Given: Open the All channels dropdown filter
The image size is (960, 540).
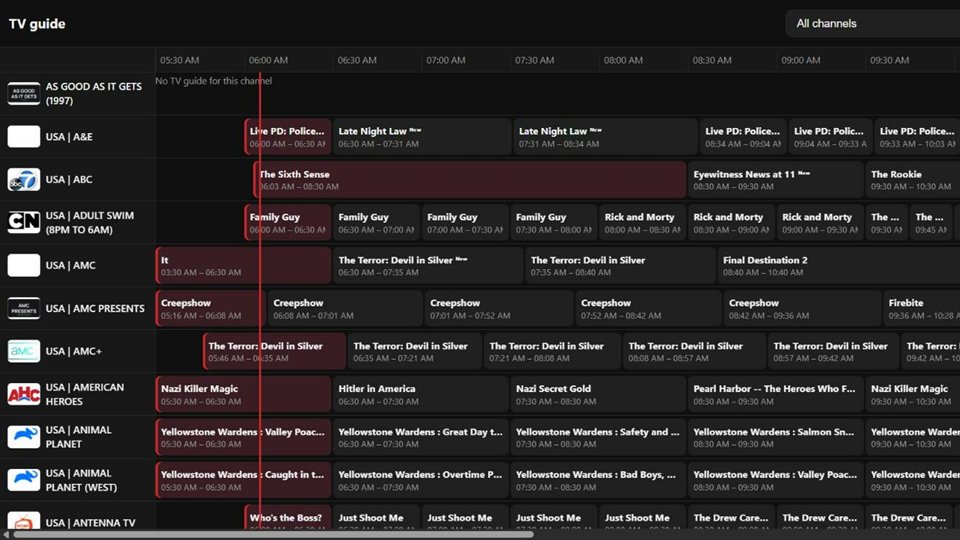Looking at the screenshot, I should click(872, 24).
